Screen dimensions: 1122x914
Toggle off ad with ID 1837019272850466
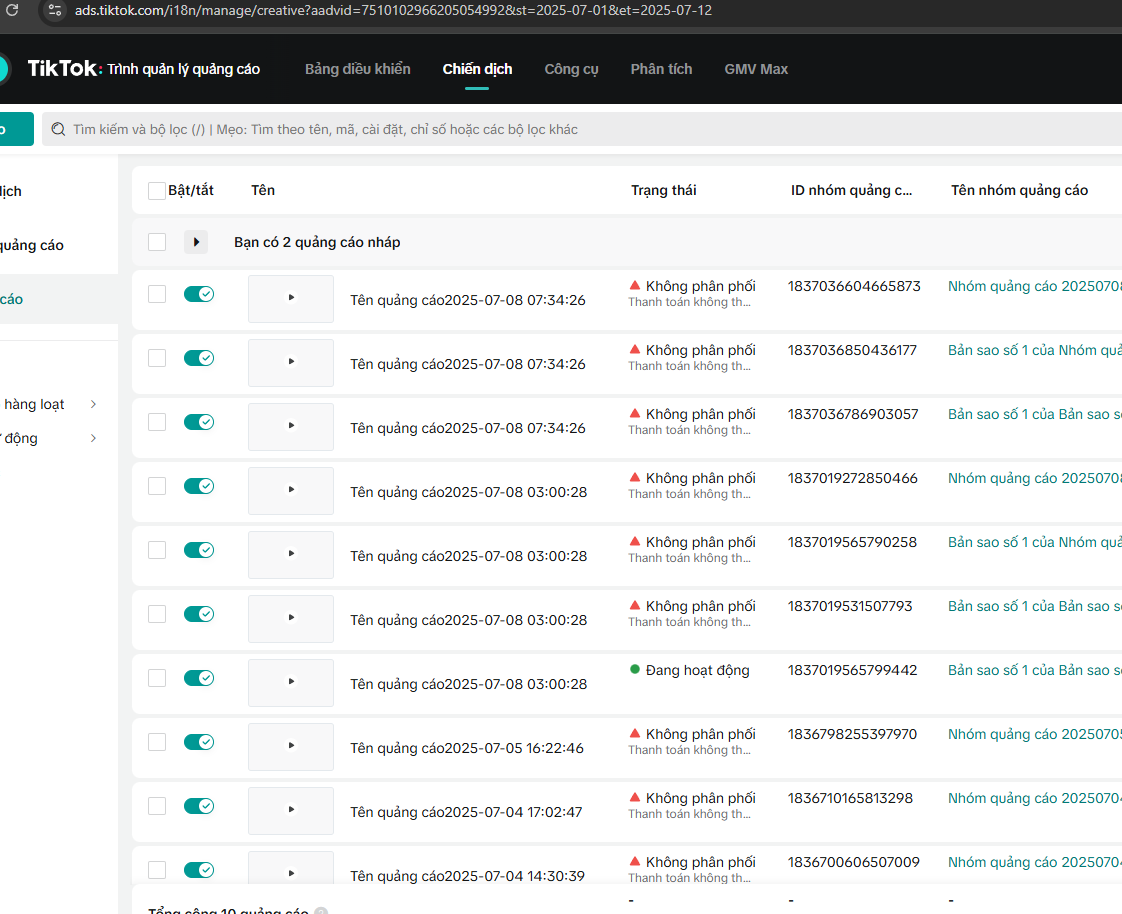[199, 486]
